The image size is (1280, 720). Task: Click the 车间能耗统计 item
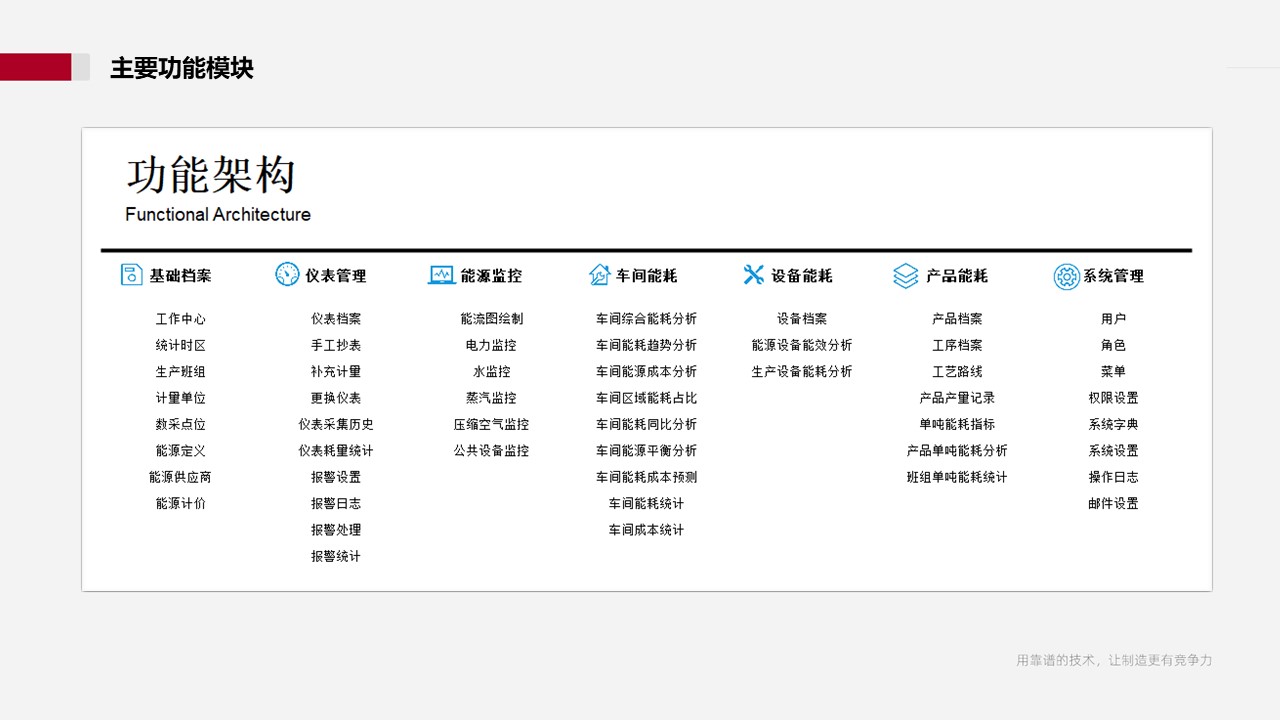pyautogui.click(x=647, y=504)
